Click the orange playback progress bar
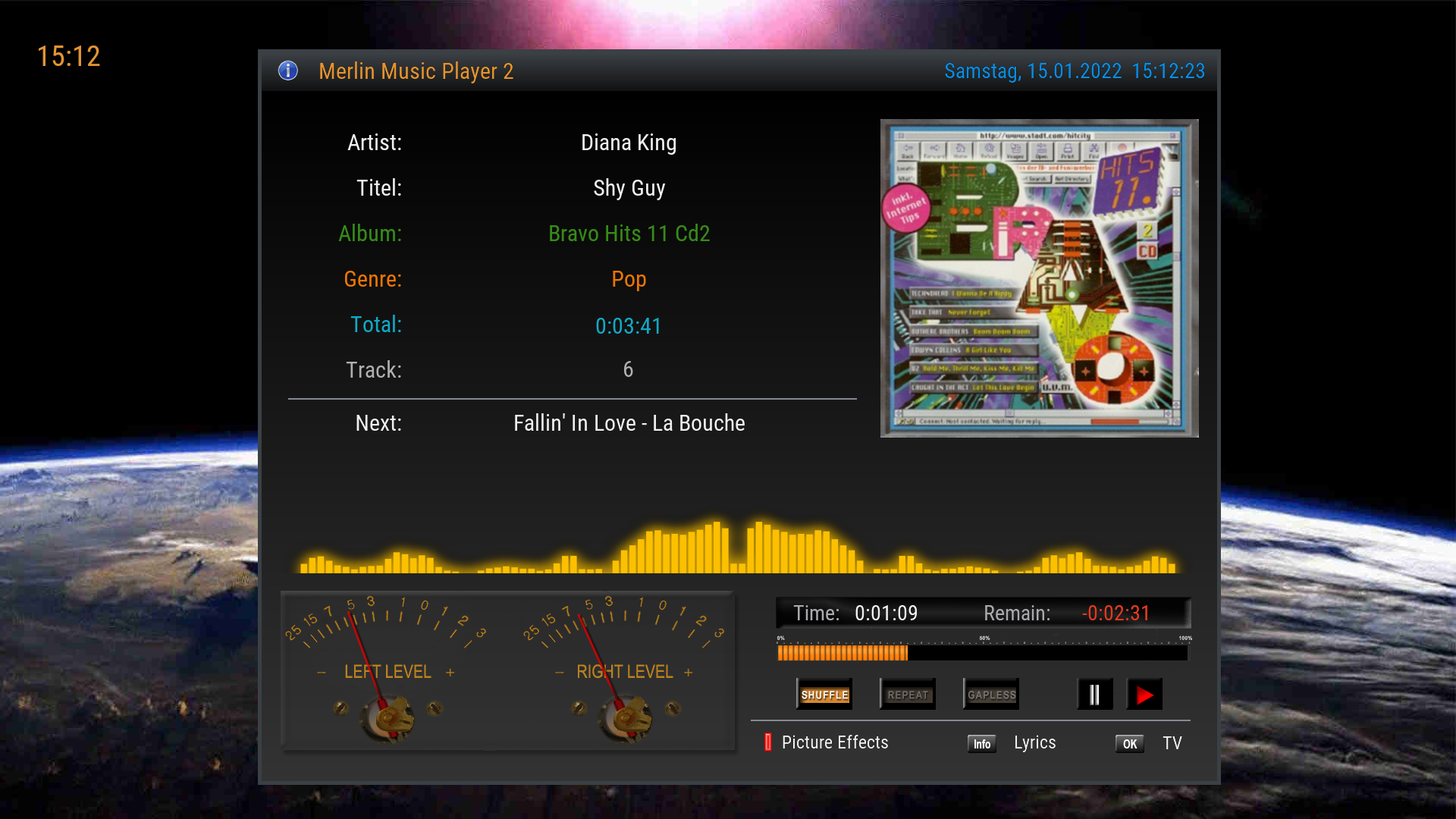Image resolution: width=1456 pixels, height=819 pixels. pos(843,653)
